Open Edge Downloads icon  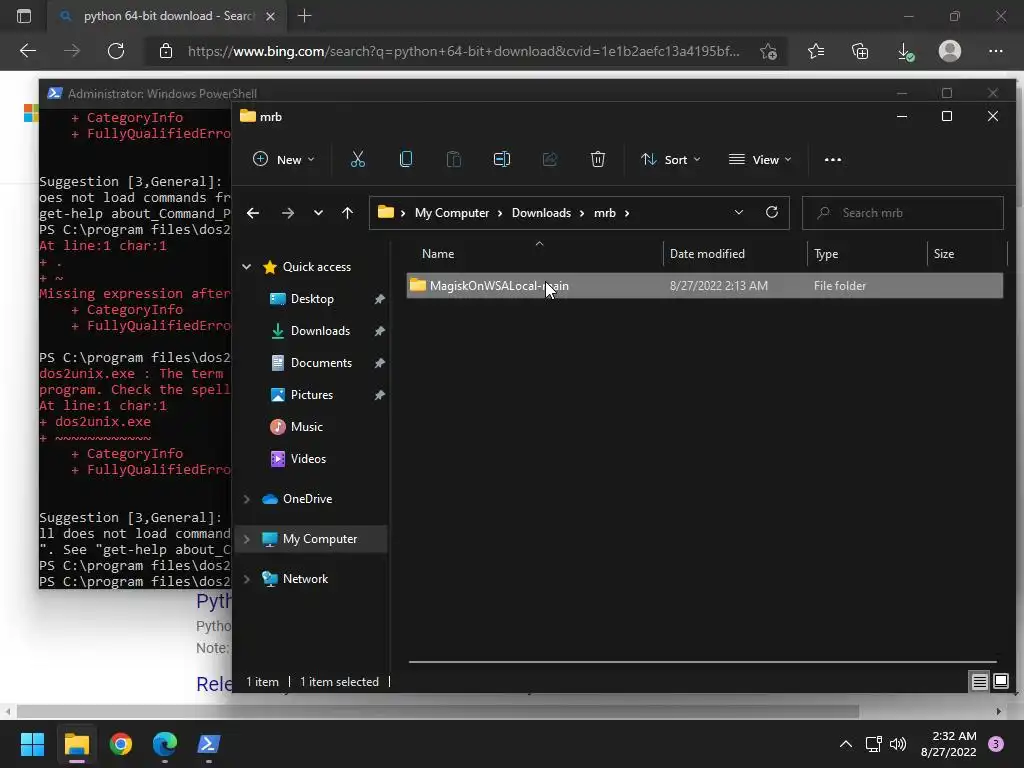coord(906,51)
